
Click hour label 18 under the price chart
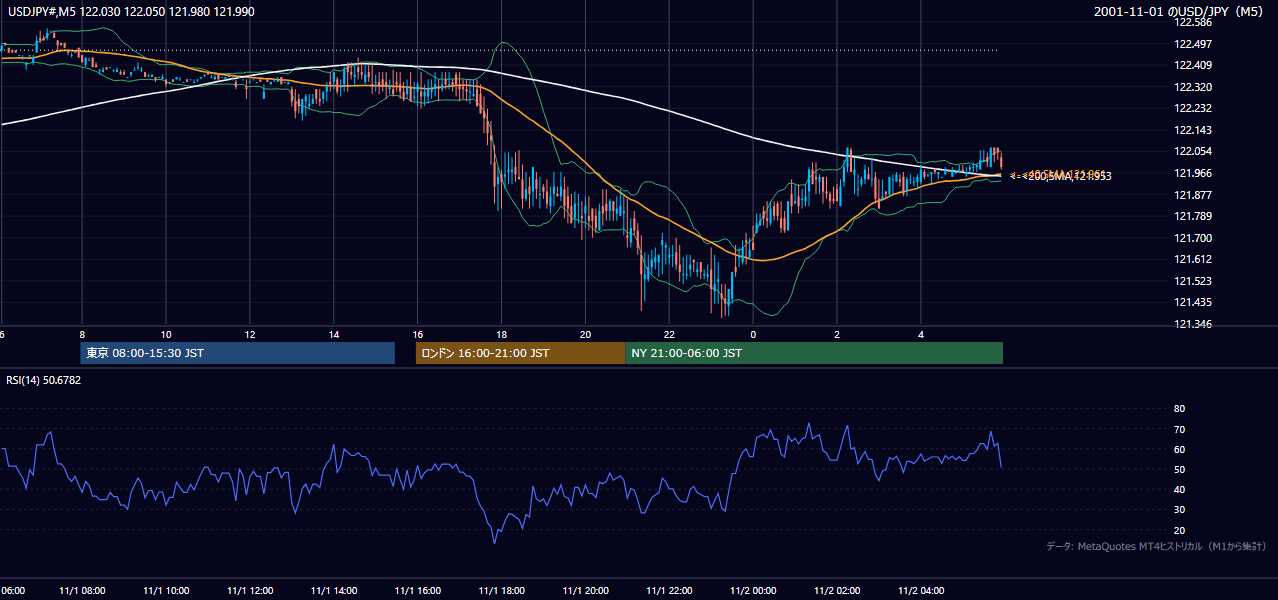click(502, 334)
